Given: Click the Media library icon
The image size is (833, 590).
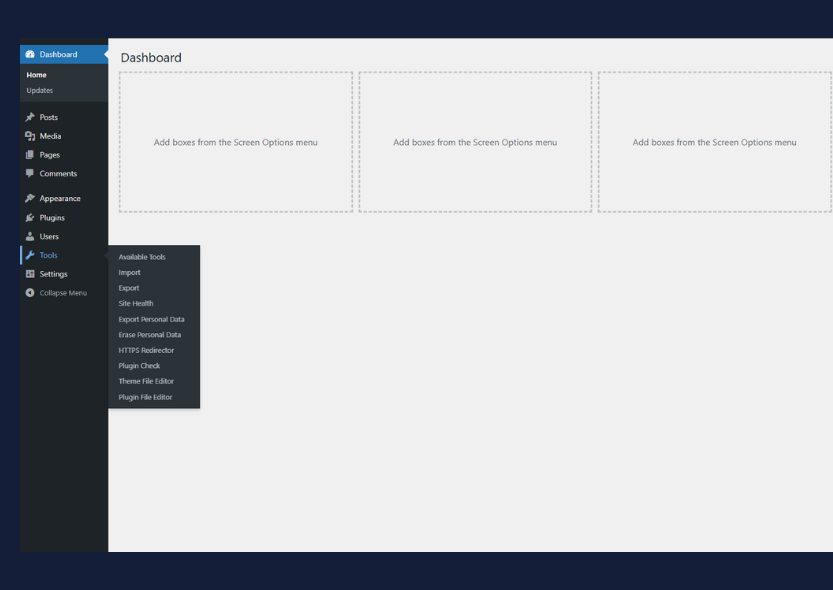Looking at the screenshot, I should (x=30, y=136).
